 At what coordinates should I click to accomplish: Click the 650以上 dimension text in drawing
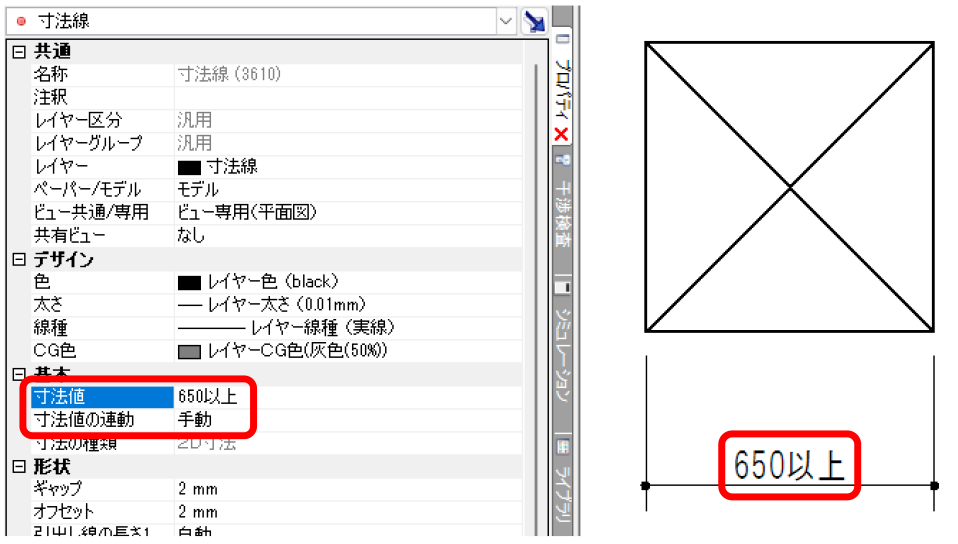789,465
